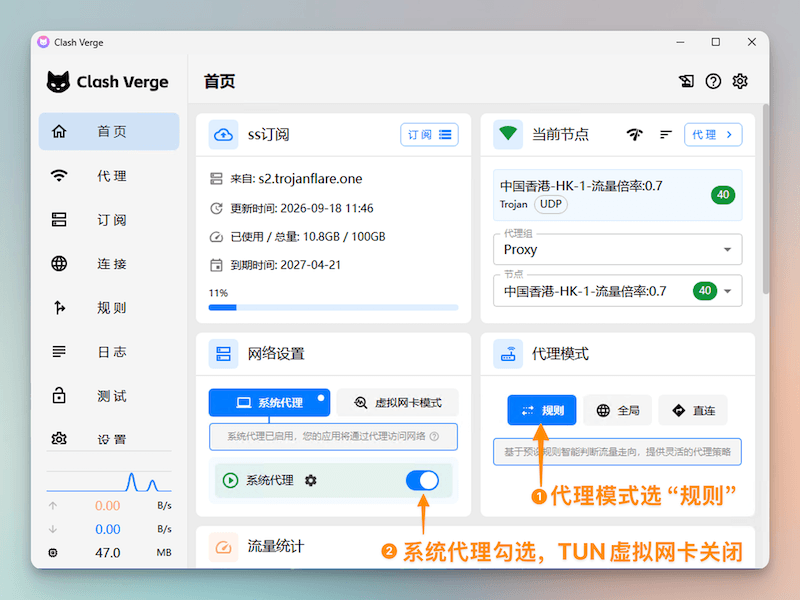Image resolution: width=800 pixels, height=600 pixels.
Task: Click the update time refresh icon
Action: point(216,208)
